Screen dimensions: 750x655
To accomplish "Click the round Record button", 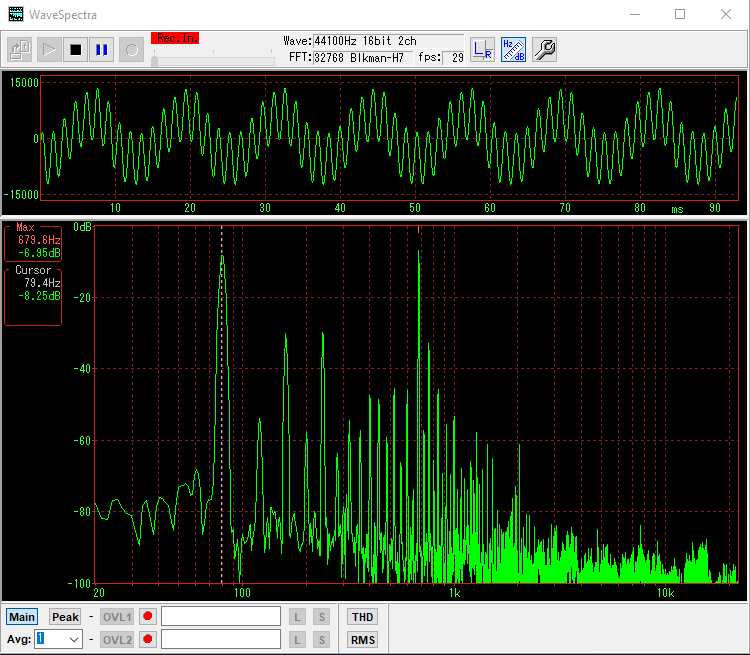I will click(132, 49).
